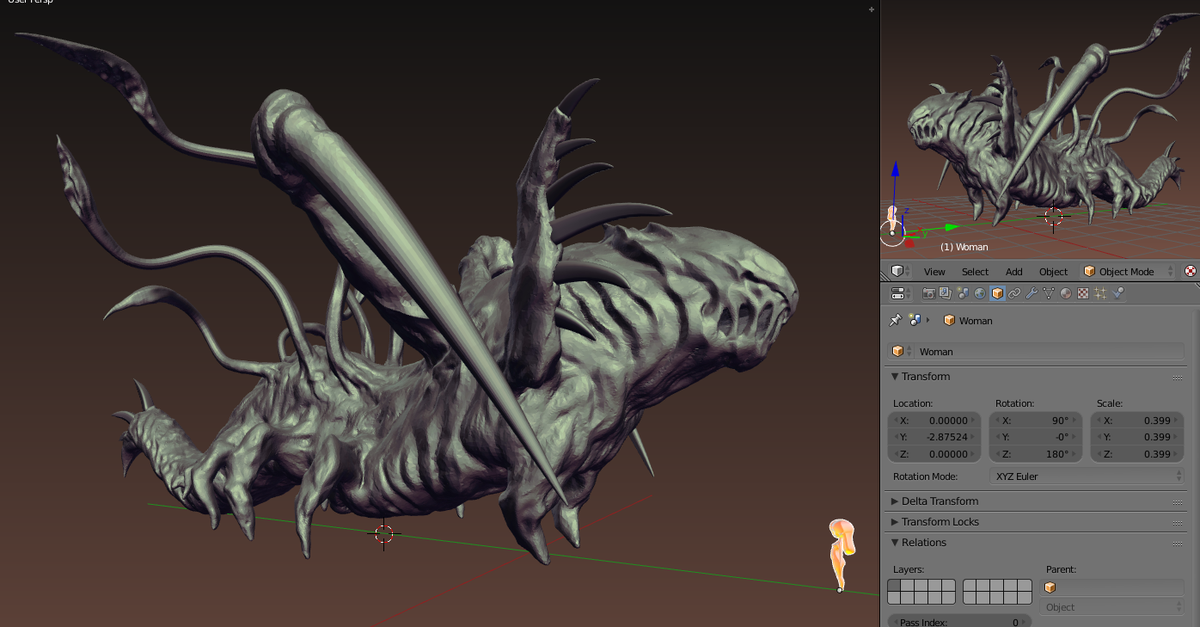
Task: Click the Transform panel drag grip
Action: point(1177,377)
